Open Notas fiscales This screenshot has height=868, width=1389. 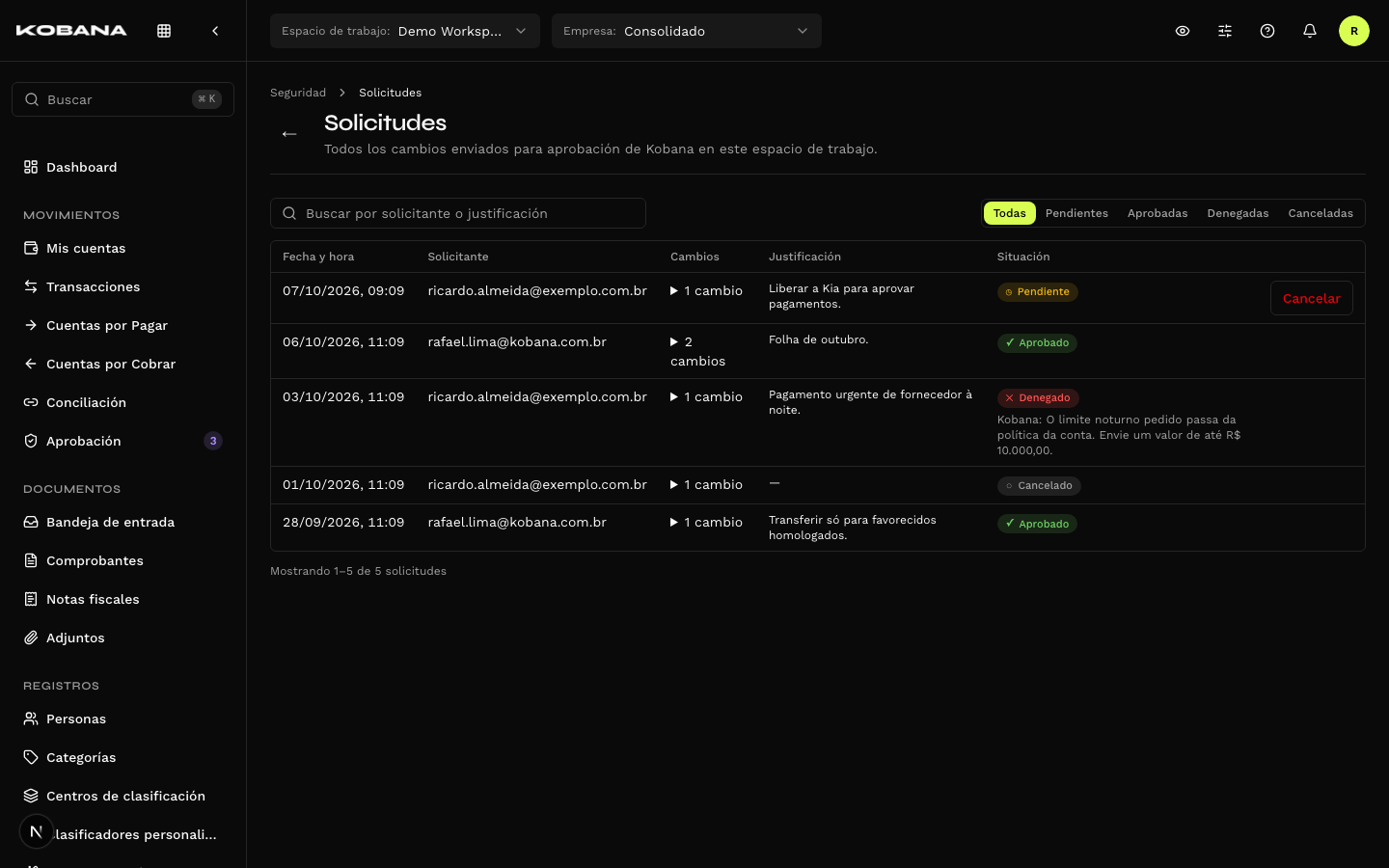(x=123, y=599)
